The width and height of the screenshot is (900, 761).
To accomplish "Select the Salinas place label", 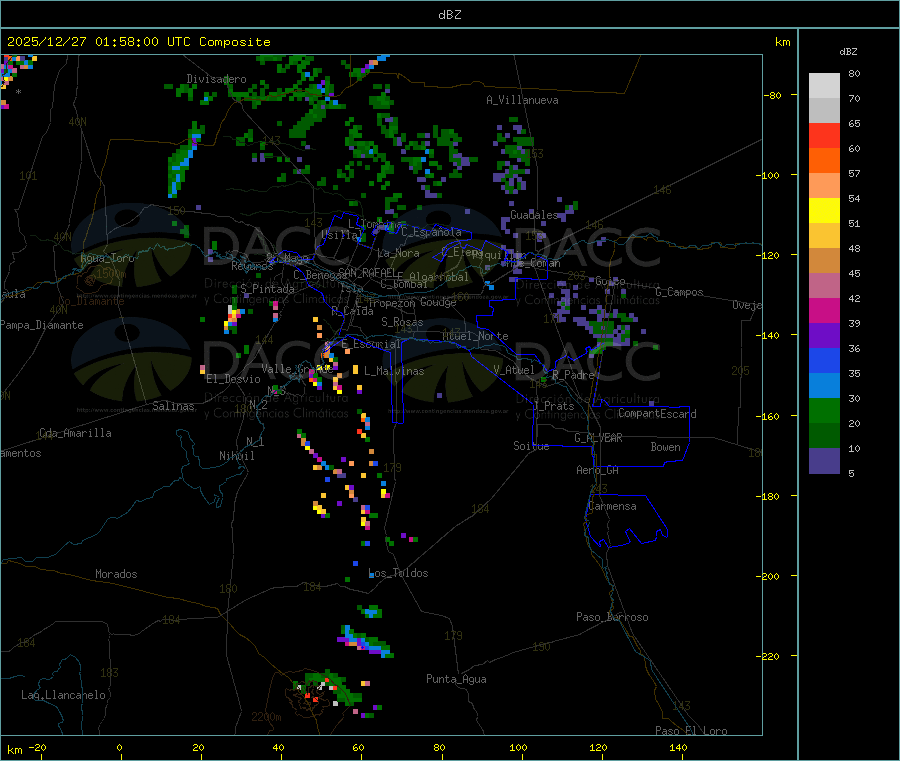I will click(175, 406).
